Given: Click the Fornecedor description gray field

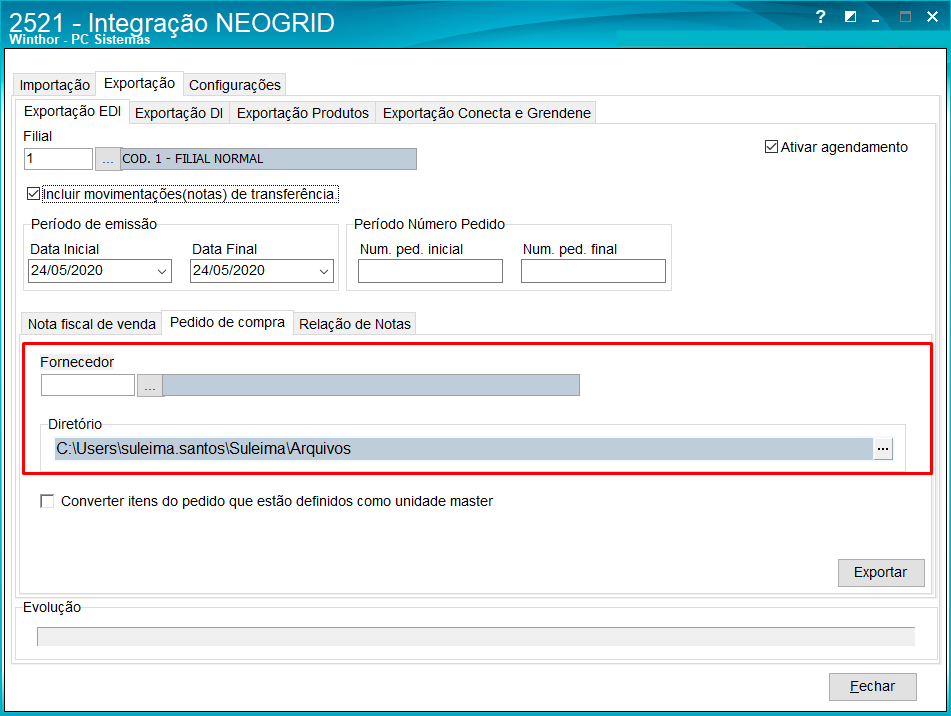Looking at the screenshot, I should [x=371, y=385].
